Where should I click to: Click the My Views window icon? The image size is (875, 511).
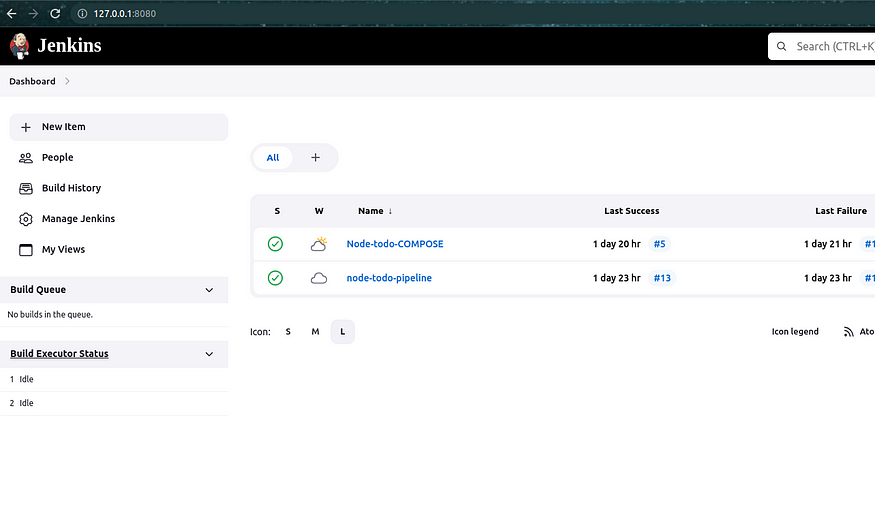click(26, 250)
